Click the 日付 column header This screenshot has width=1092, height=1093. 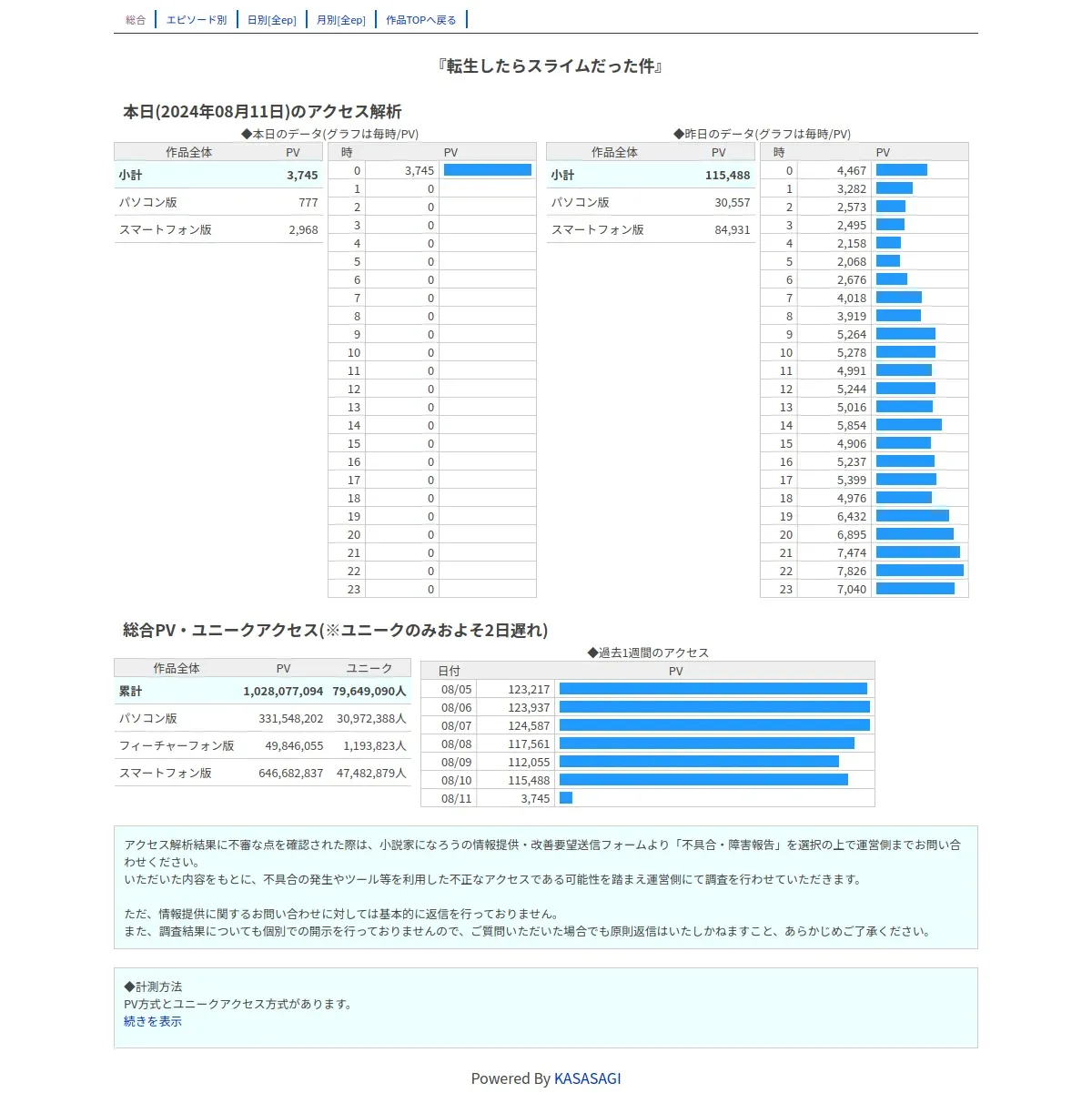tap(449, 671)
